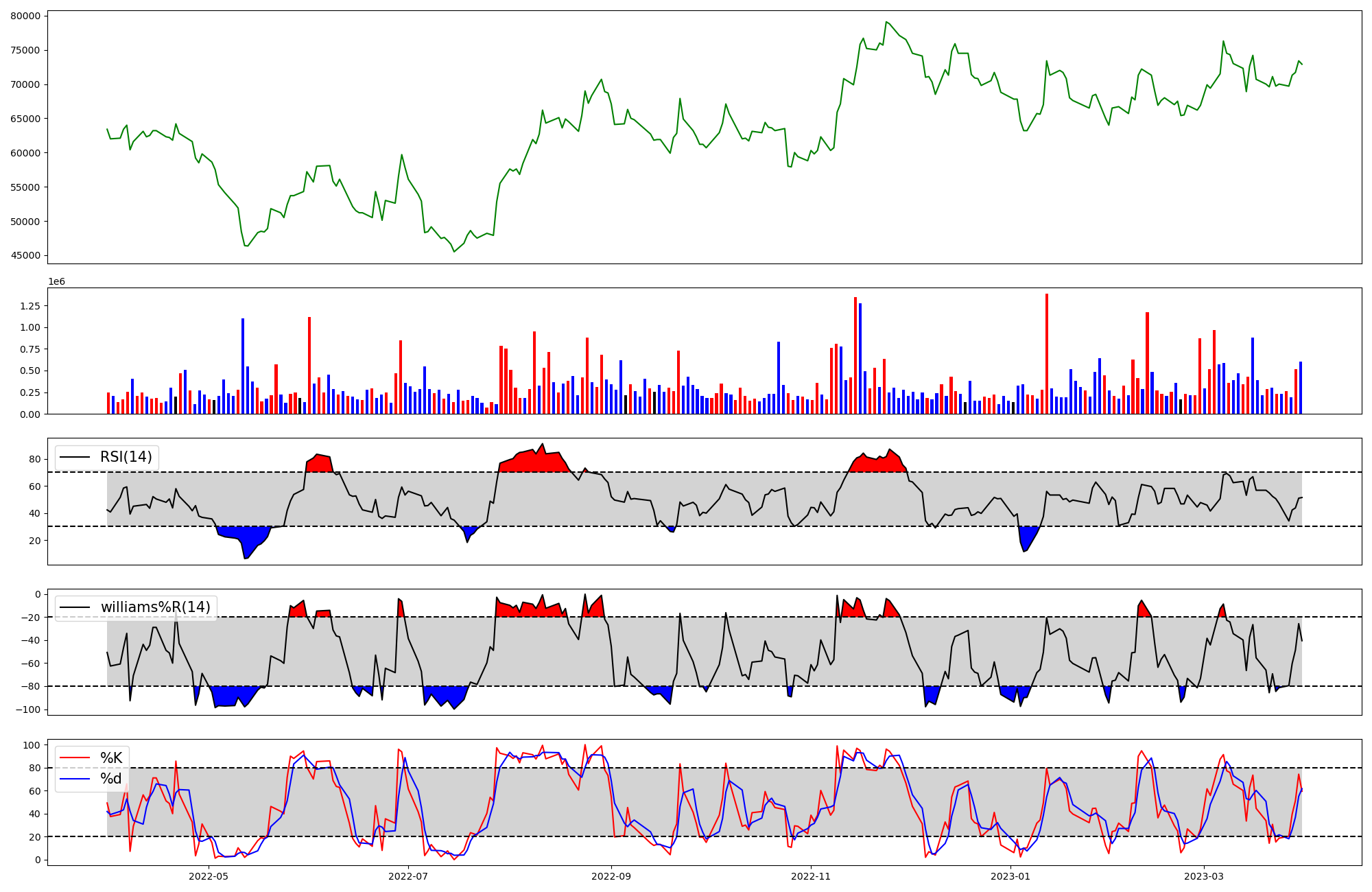Click the williams%R(14) legend label
This screenshot has width=1372, height=892.
(x=156, y=607)
